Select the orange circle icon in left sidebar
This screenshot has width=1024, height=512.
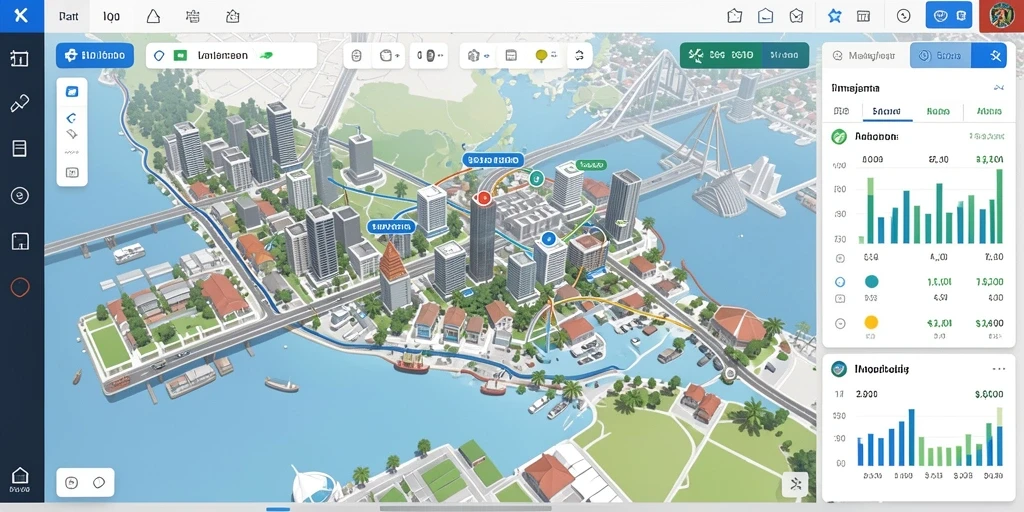20,287
